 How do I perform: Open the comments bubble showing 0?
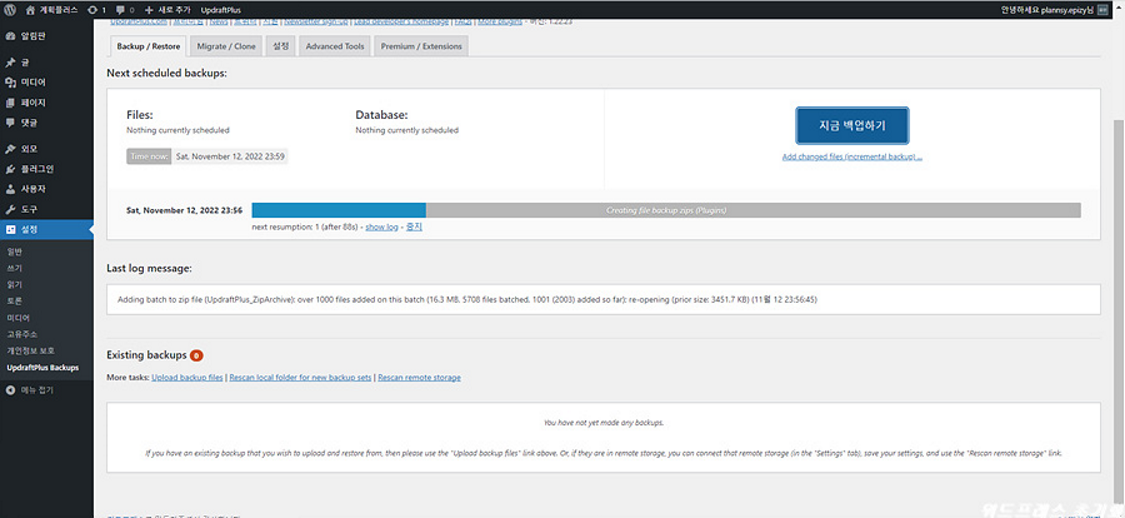pos(125,10)
